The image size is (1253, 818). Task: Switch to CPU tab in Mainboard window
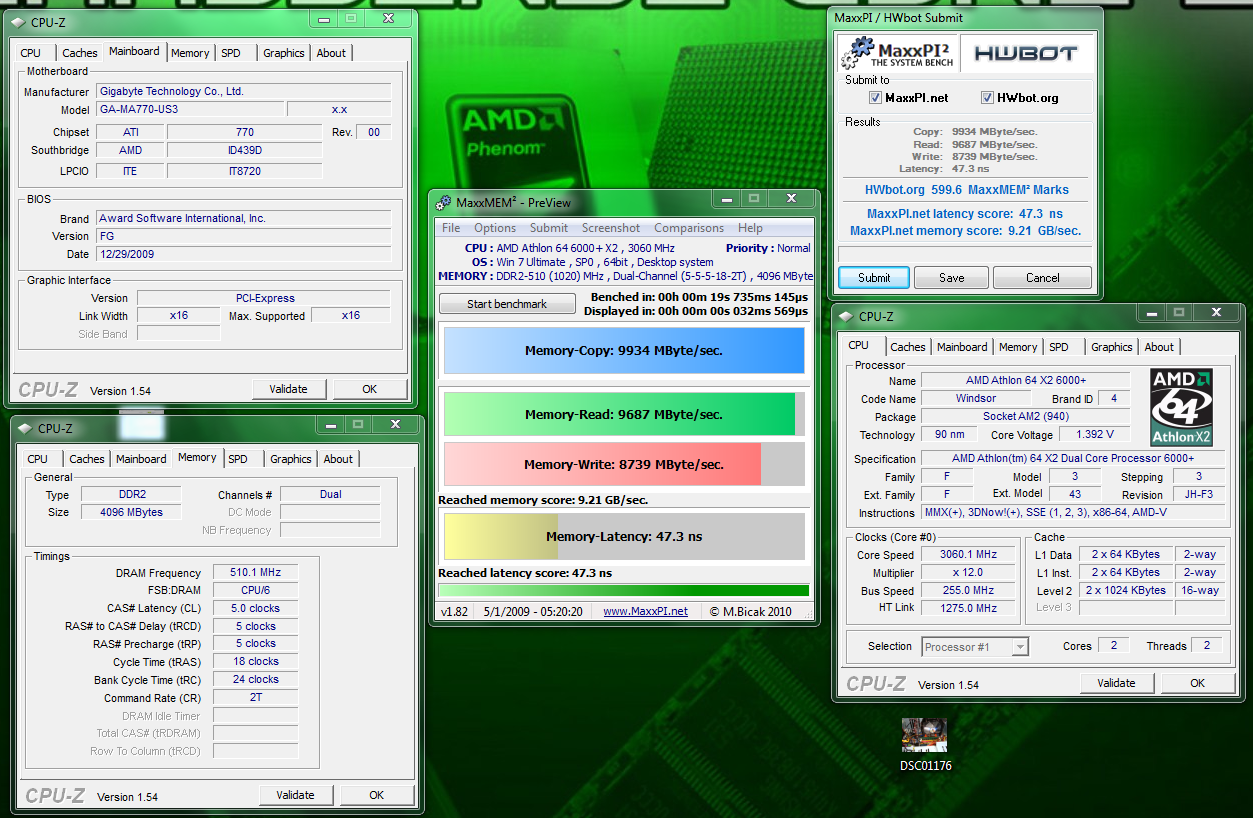(31, 53)
